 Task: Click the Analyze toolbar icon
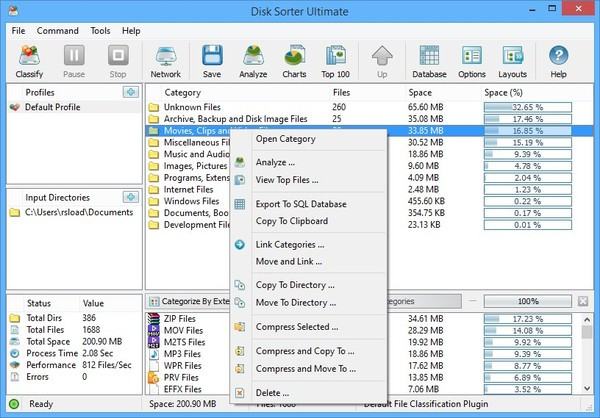pyautogui.click(x=252, y=60)
